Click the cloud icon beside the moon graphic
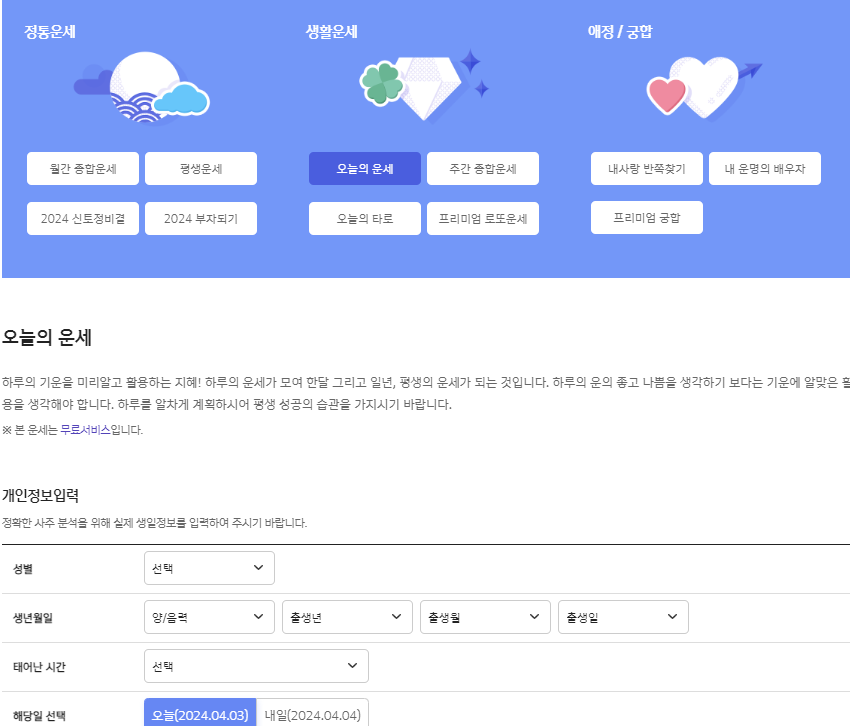Screen dimensions: 850x726 [180, 100]
